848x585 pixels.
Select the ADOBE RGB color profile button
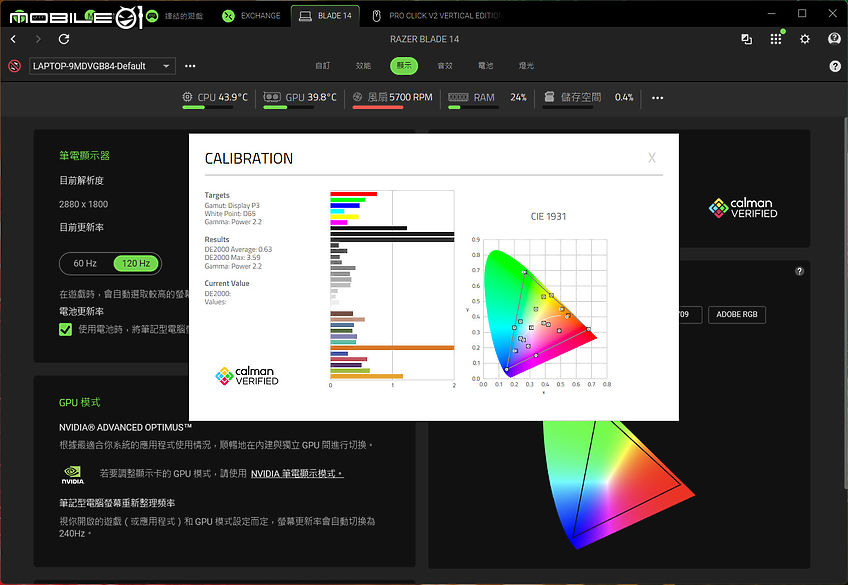click(x=737, y=315)
